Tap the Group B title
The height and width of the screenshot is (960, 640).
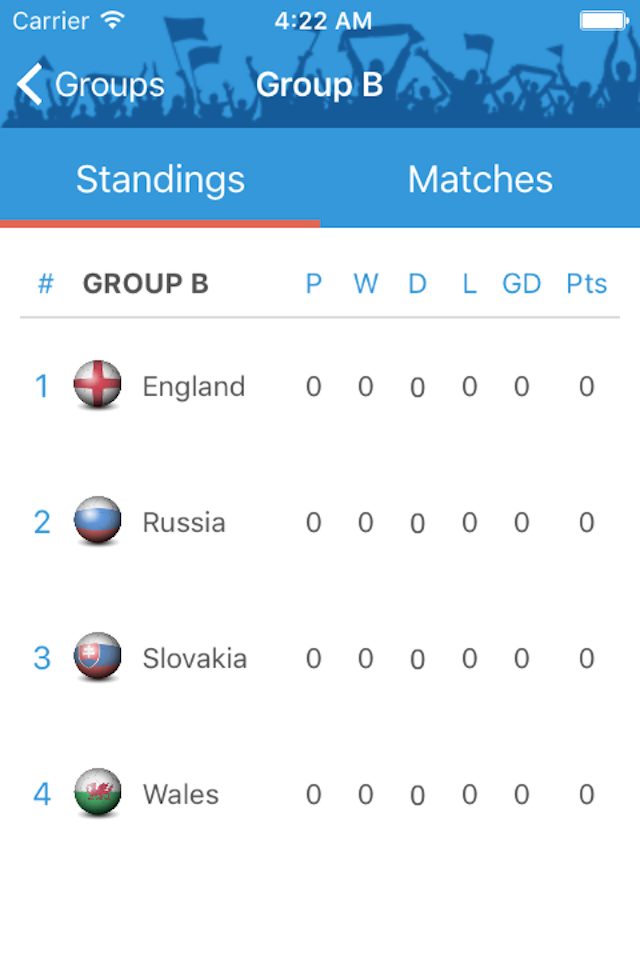point(319,84)
